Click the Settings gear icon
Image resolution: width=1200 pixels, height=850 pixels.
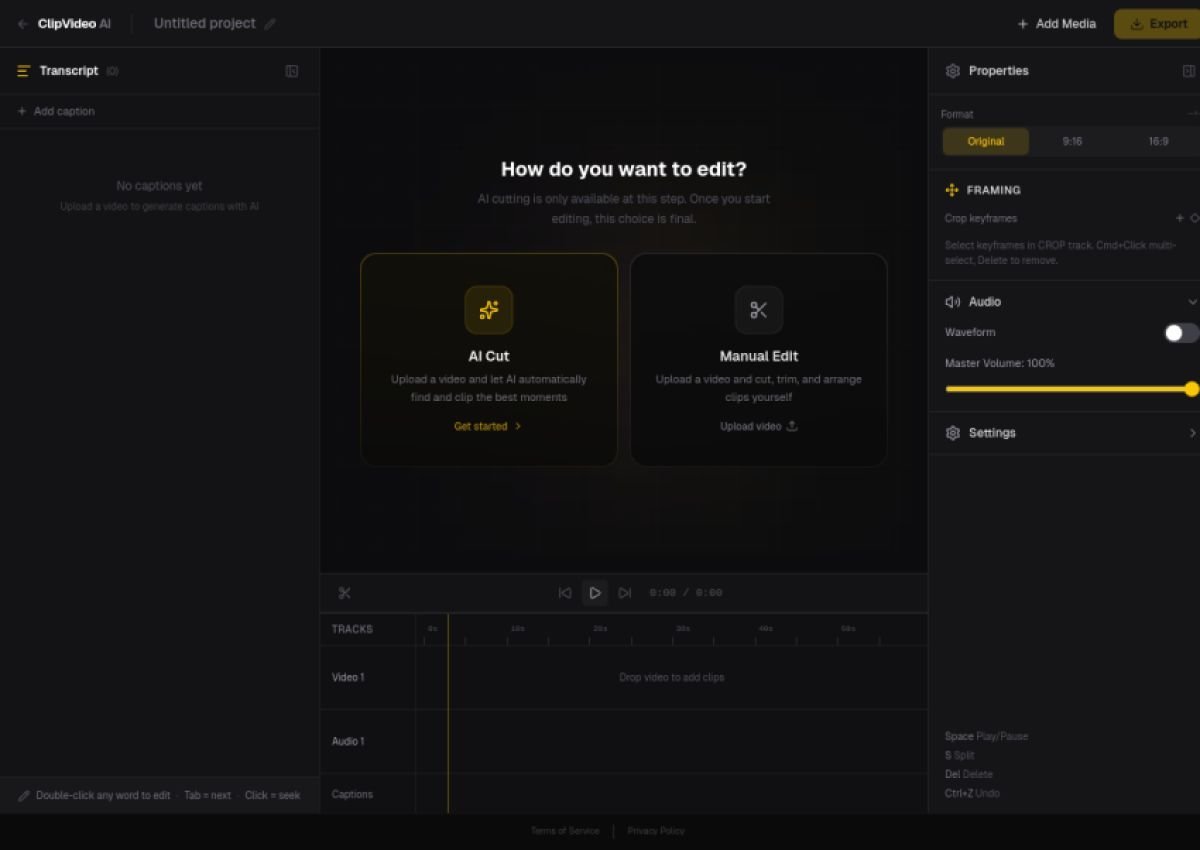tap(952, 433)
